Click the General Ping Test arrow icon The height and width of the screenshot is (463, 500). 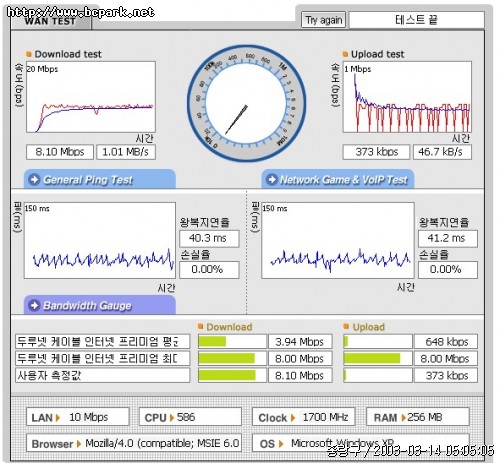coord(34,180)
